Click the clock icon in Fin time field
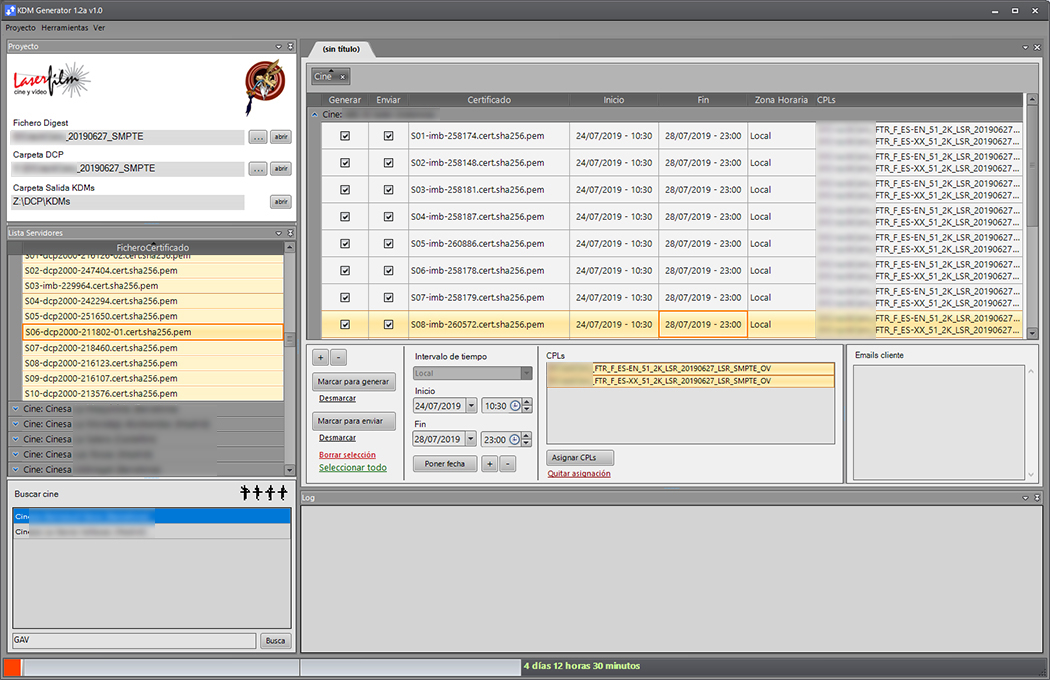Screen dimensions: 1050x680 (x=516, y=439)
